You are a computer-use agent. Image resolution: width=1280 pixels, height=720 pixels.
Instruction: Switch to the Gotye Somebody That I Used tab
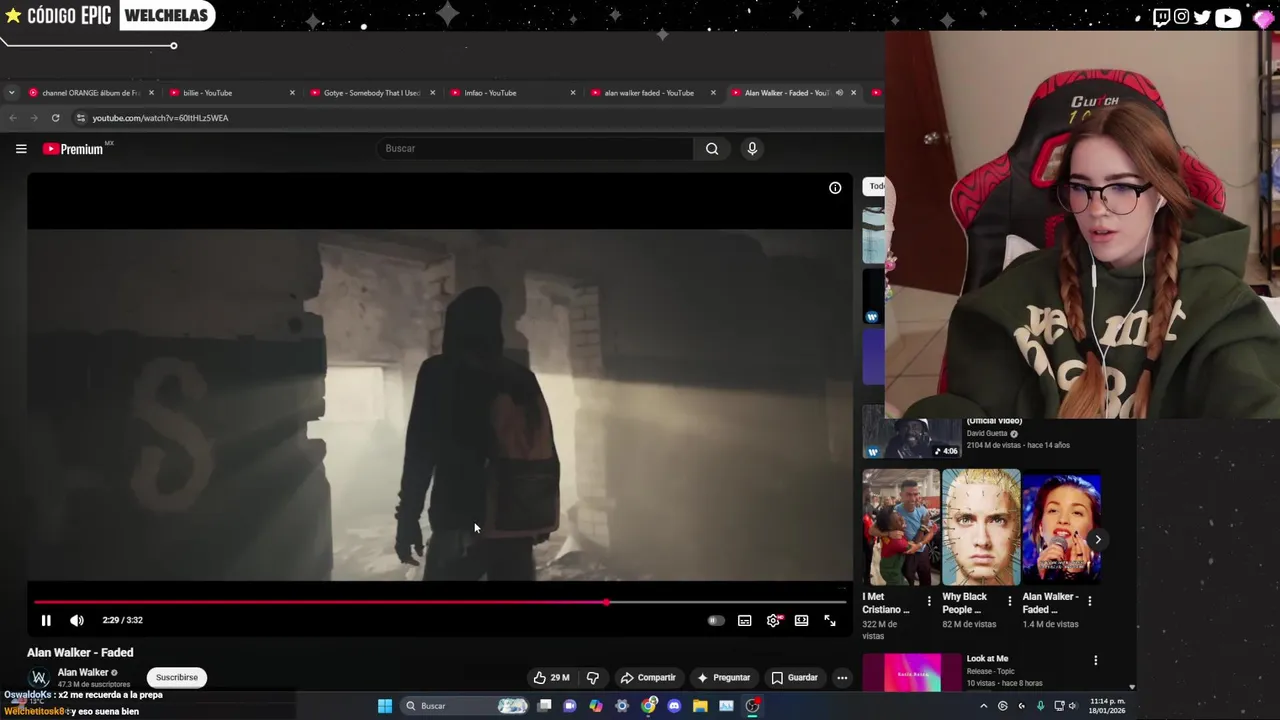tap(372, 93)
